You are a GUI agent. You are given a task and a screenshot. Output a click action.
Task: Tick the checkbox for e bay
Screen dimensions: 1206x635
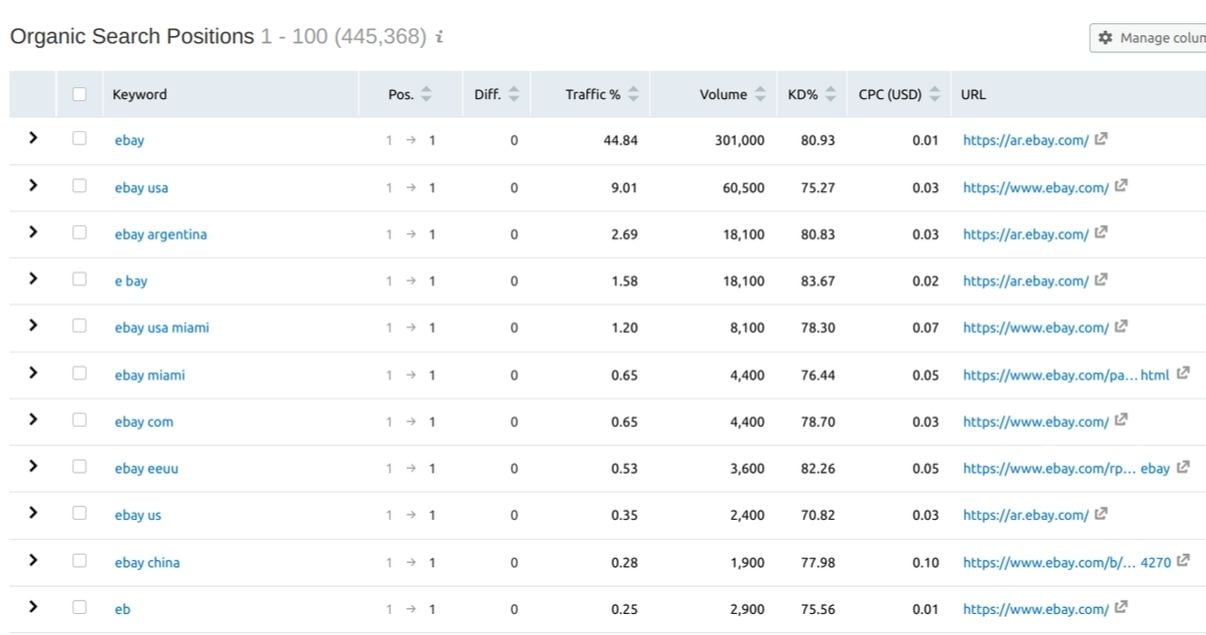pyautogui.click(x=80, y=280)
